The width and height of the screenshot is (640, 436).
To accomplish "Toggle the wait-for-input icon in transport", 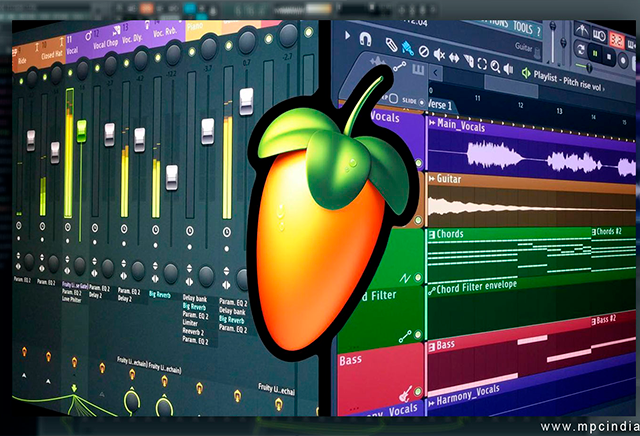I will [x=599, y=36].
